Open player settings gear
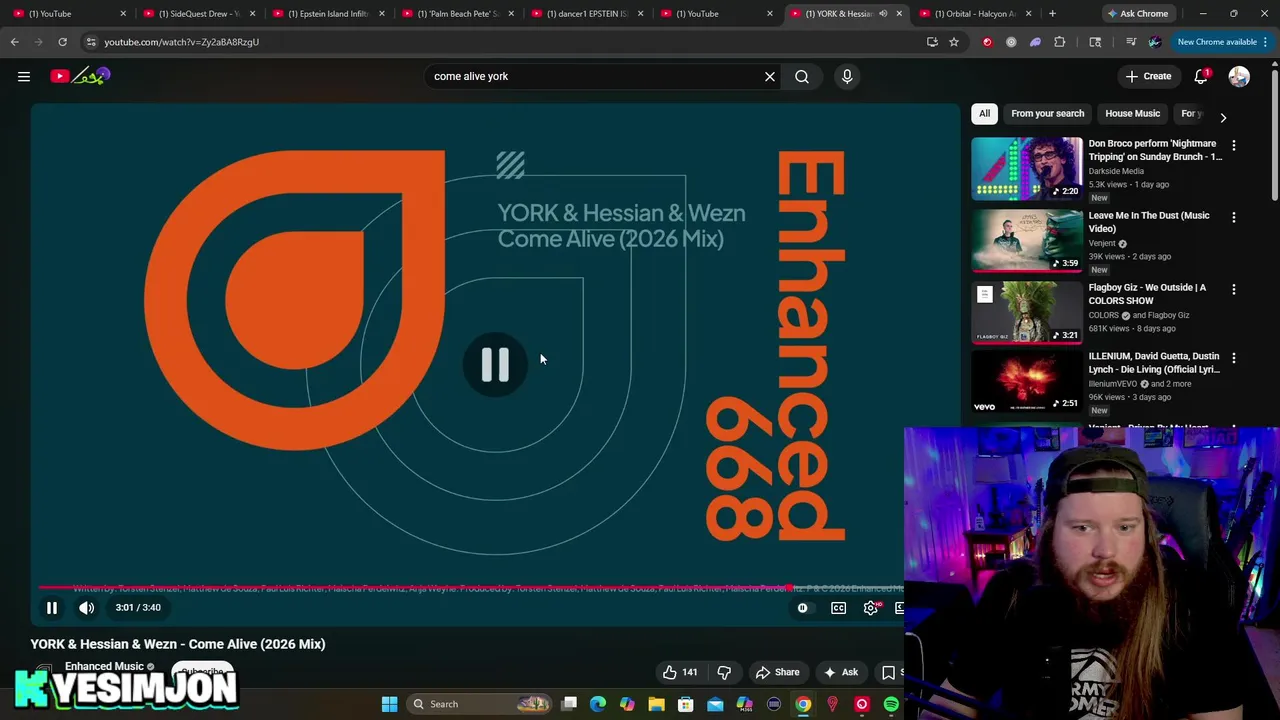This screenshot has width=1280, height=720. click(871, 607)
